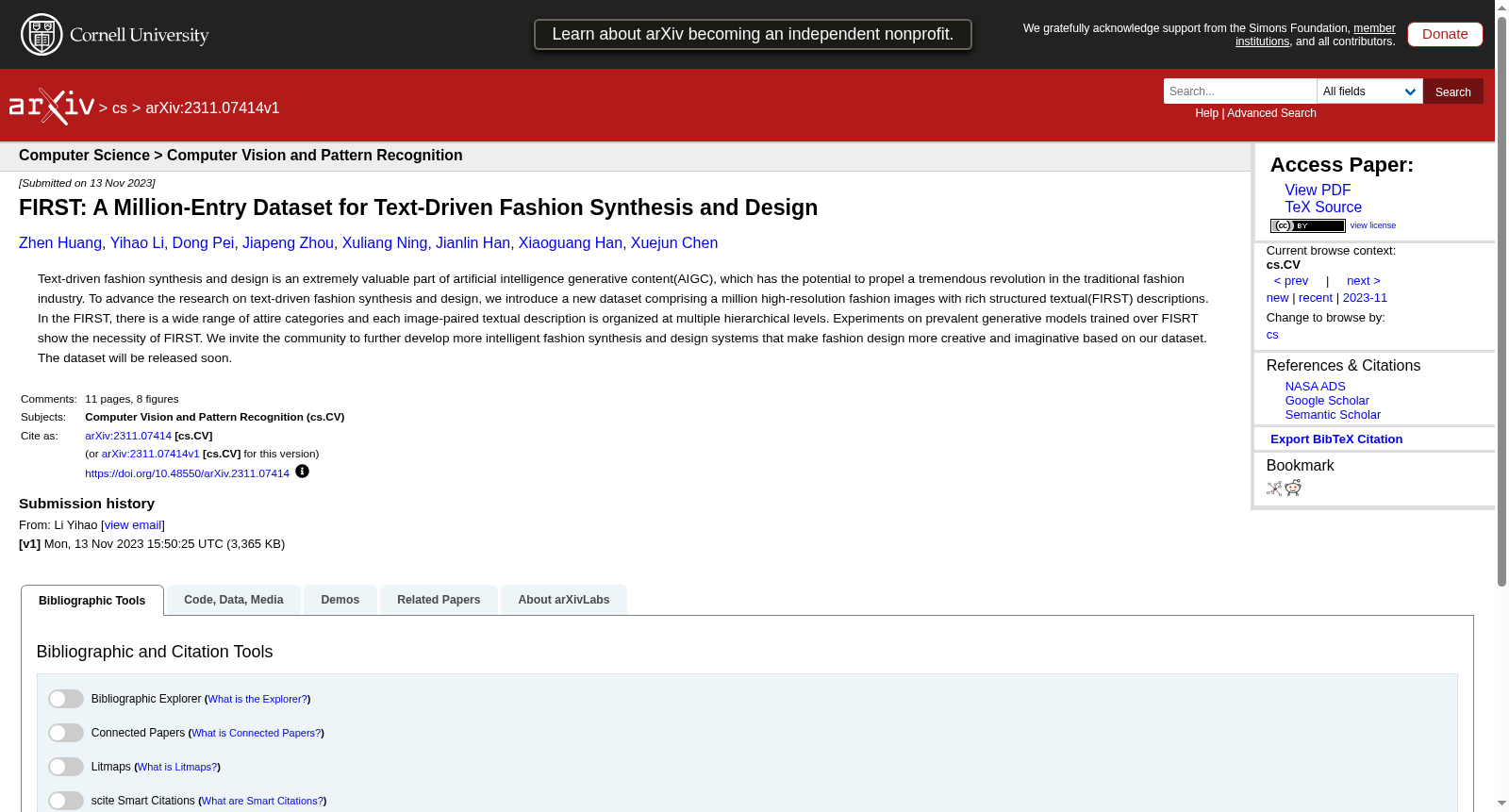Toggle Bibliographic Explorer switch
Image resolution: width=1509 pixels, height=812 pixels.
tap(66, 699)
